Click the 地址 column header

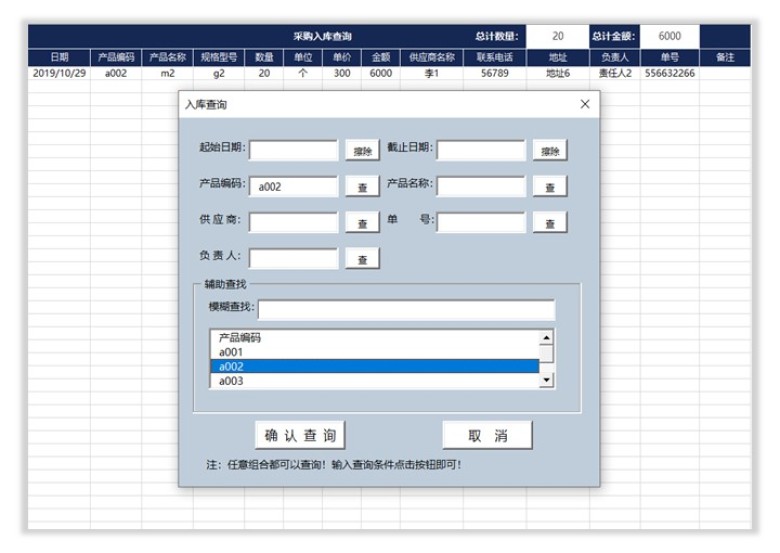pos(558,57)
